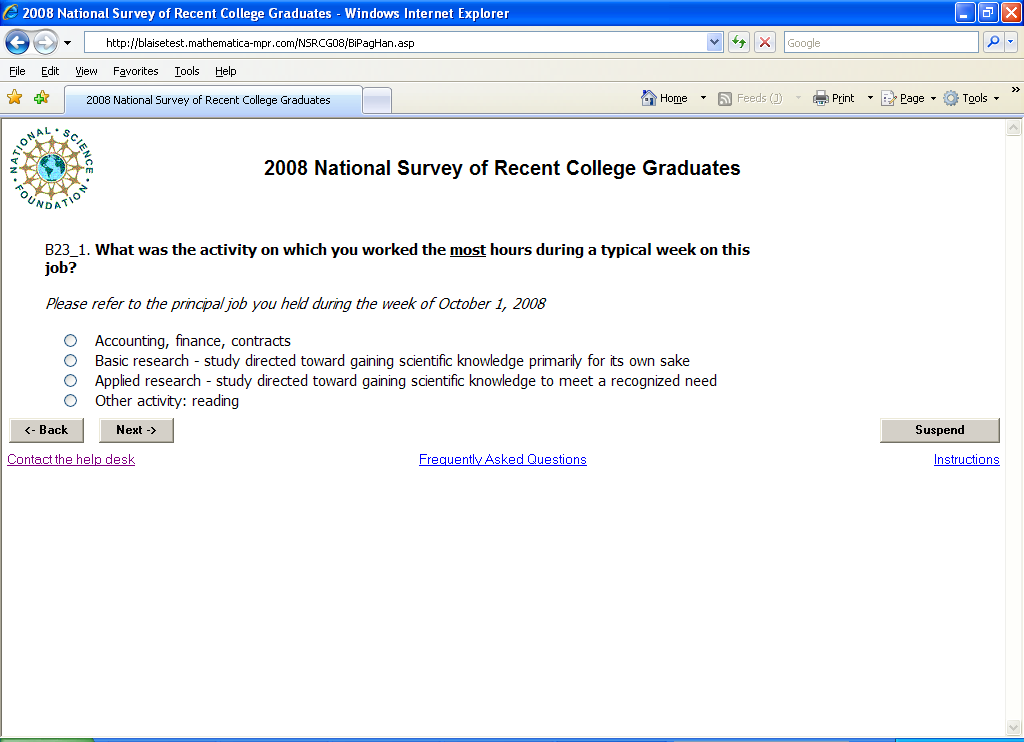Open Contact the help desk link
The image size is (1024, 742).
(71, 459)
